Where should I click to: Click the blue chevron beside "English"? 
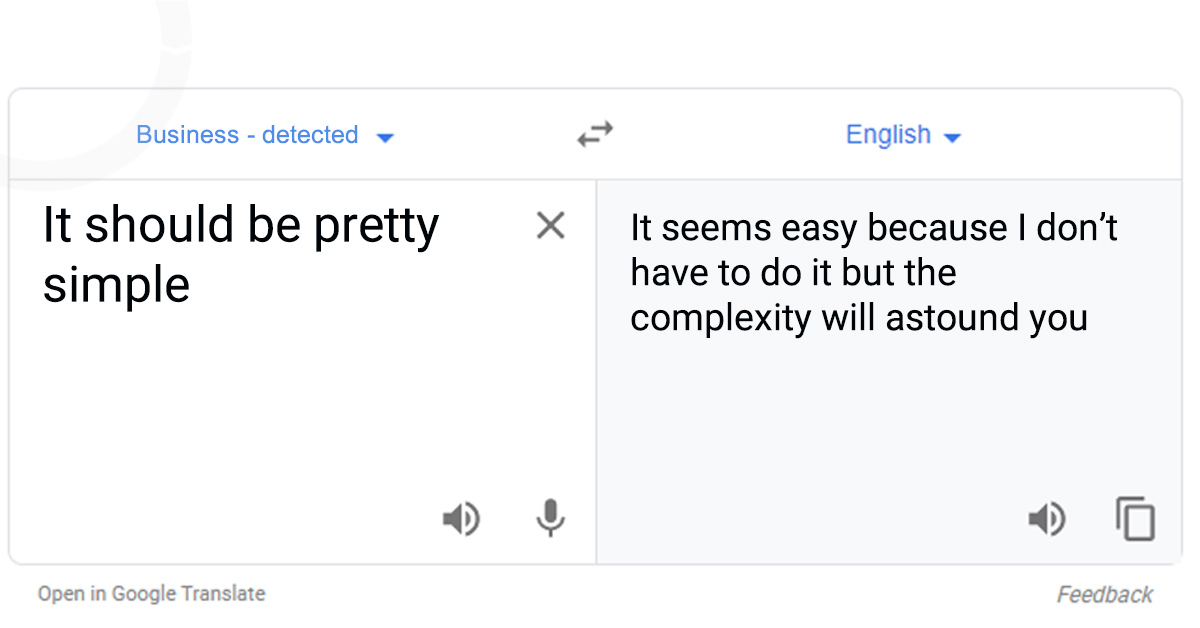[x=952, y=136]
